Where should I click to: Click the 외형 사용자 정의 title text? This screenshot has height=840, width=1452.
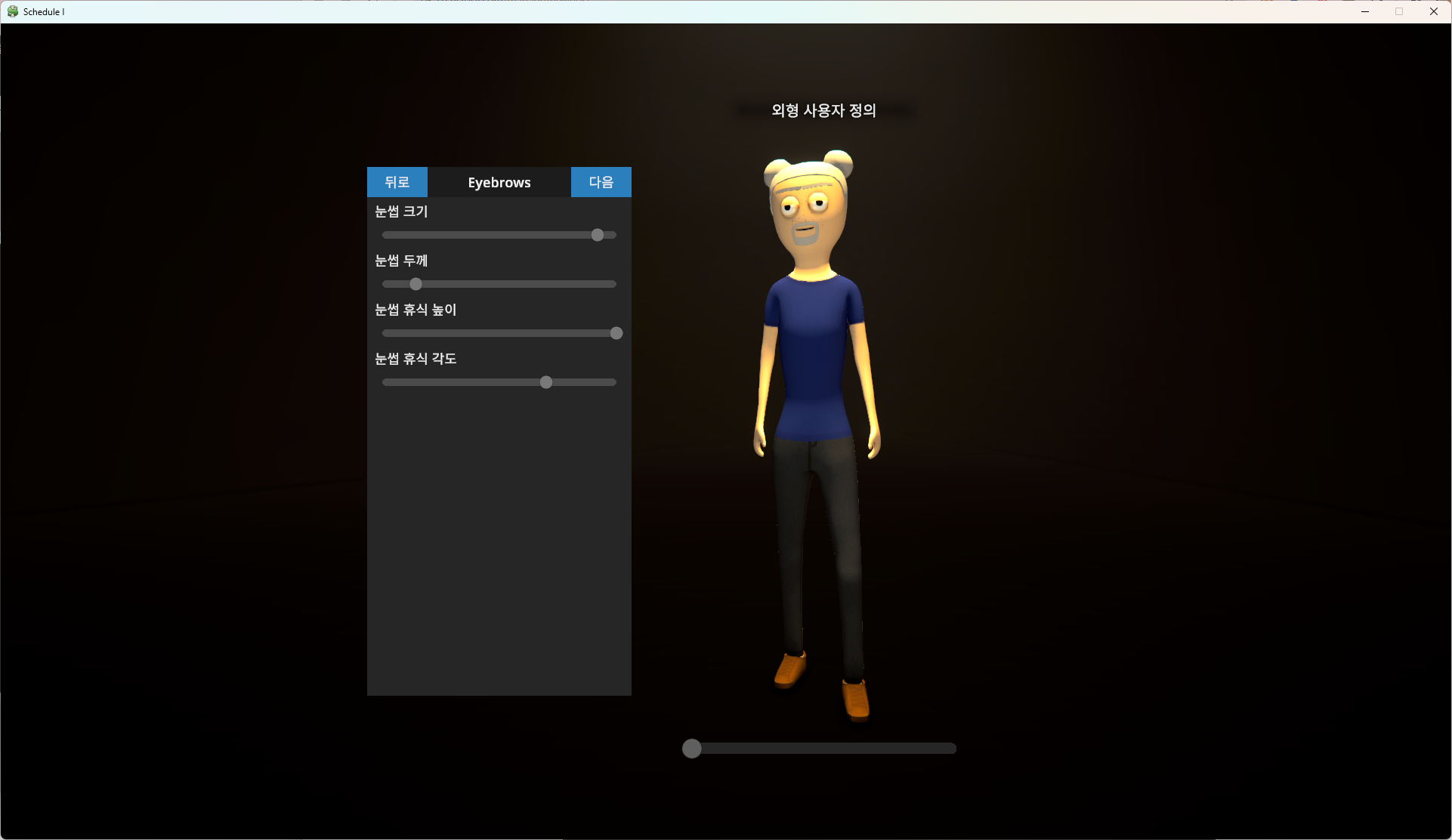pyautogui.click(x=823, y=110)
